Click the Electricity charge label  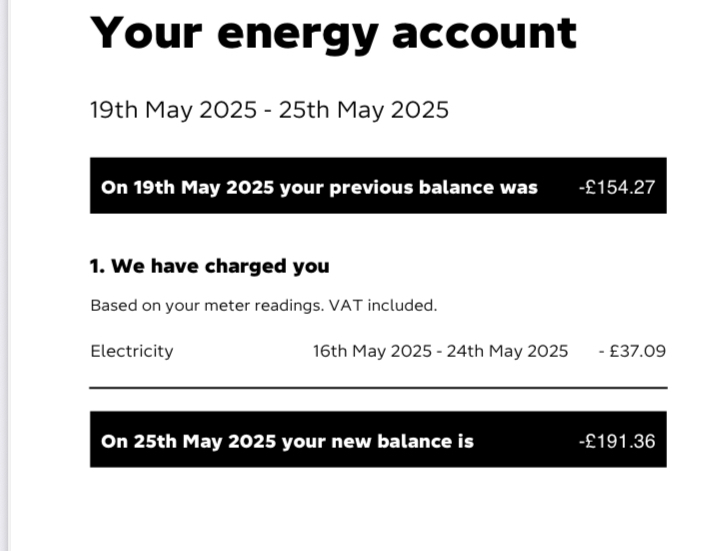click(x=132, y=351)
